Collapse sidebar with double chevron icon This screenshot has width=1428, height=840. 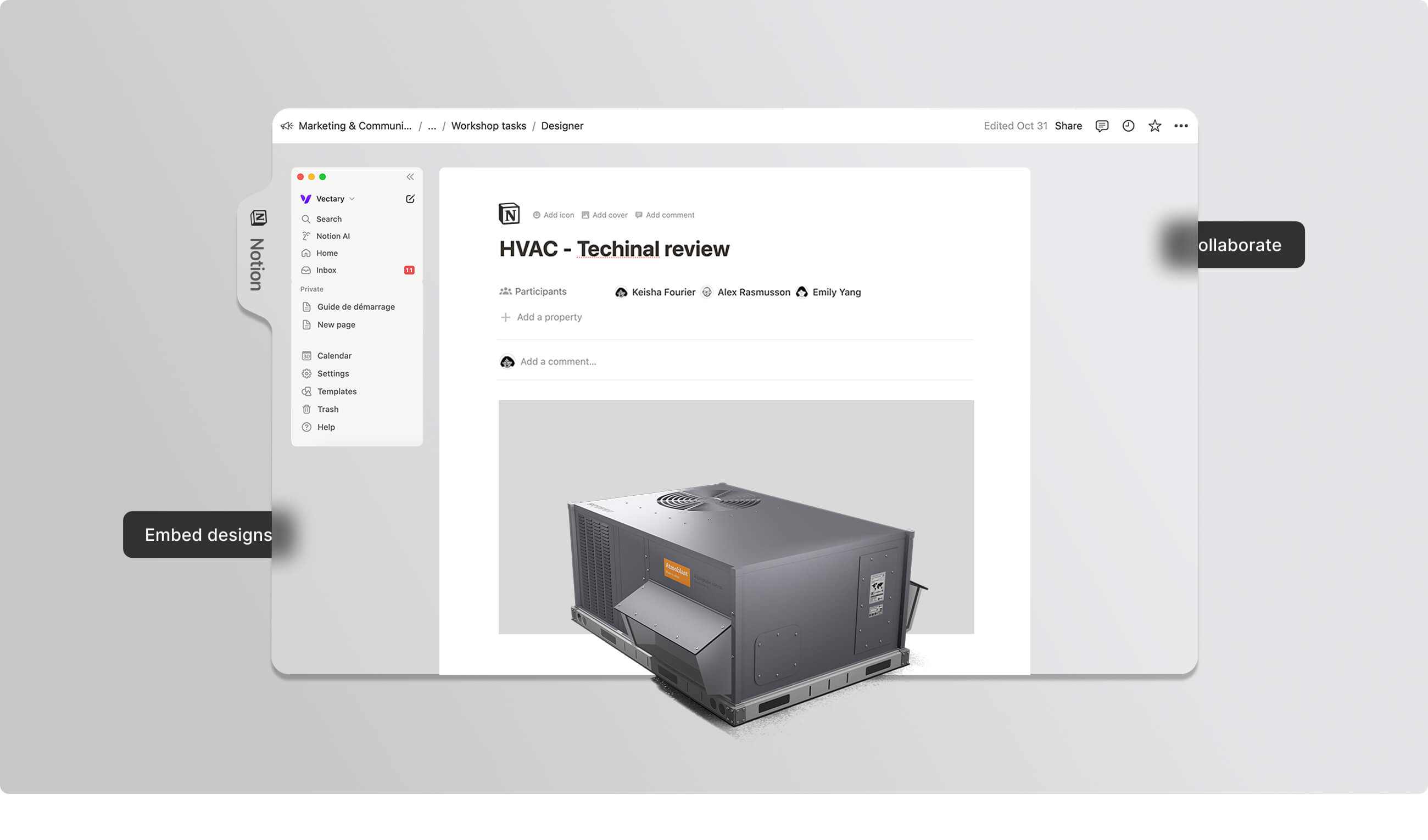tap(410, 177)
